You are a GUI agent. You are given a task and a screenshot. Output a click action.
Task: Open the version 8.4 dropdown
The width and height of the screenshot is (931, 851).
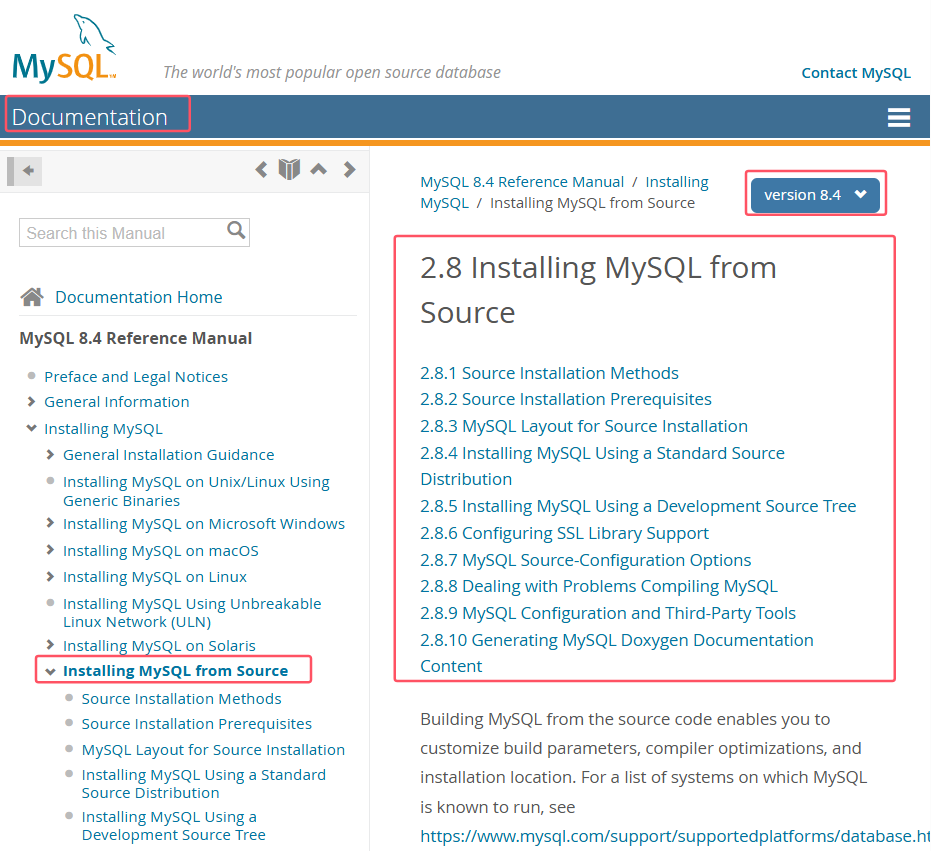(x=815, y=195)
